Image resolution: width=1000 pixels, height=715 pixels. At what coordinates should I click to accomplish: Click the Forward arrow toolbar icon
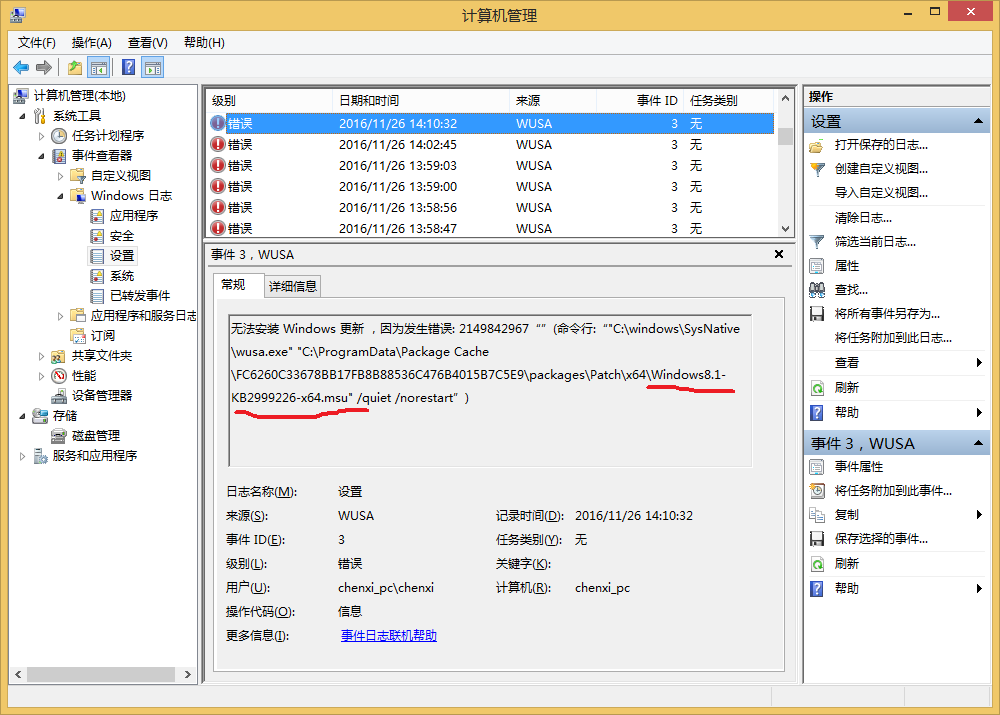click(x=43, y=67)
